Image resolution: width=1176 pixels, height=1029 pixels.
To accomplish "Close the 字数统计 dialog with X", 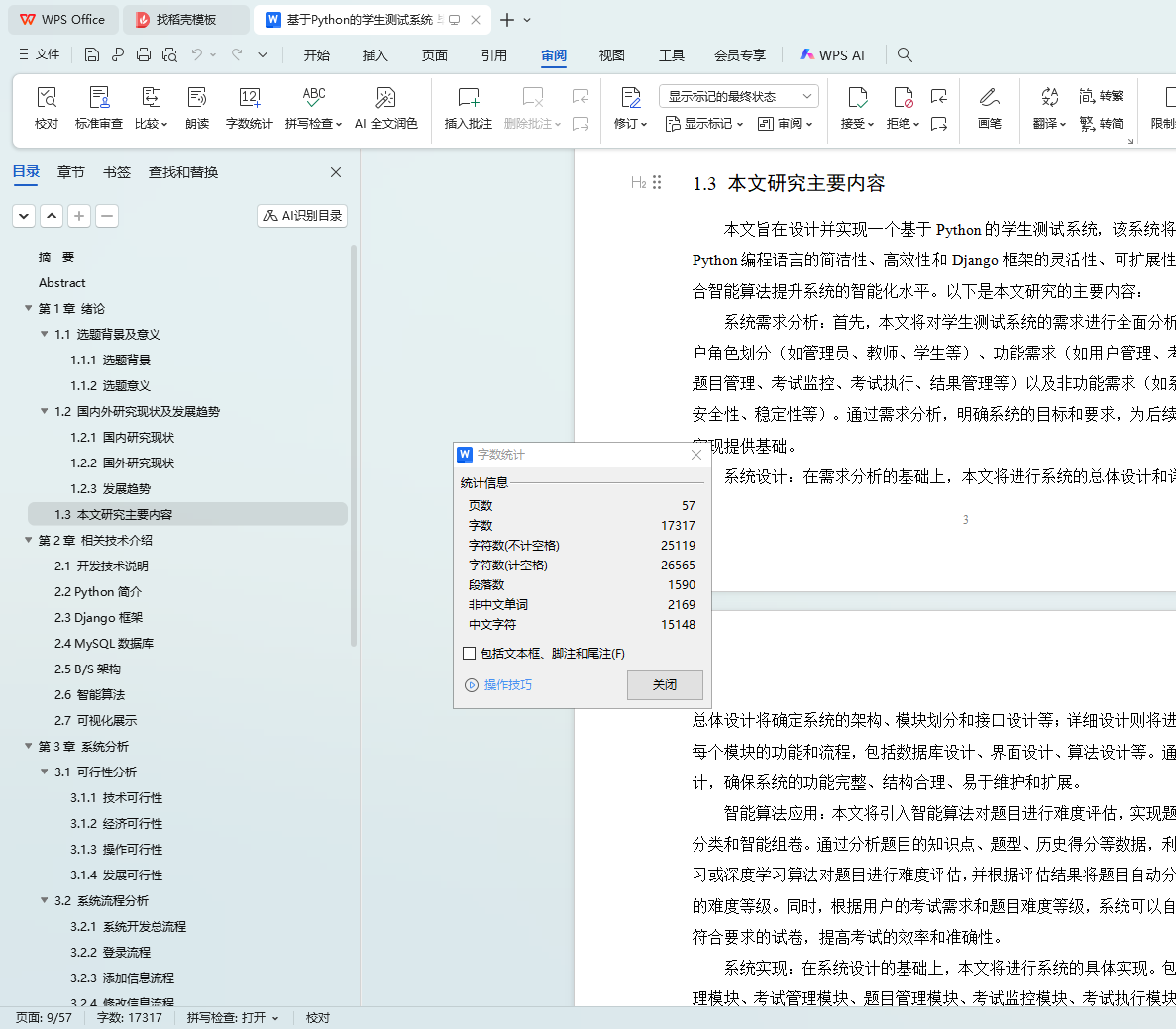I will click(x=696, y=455).
